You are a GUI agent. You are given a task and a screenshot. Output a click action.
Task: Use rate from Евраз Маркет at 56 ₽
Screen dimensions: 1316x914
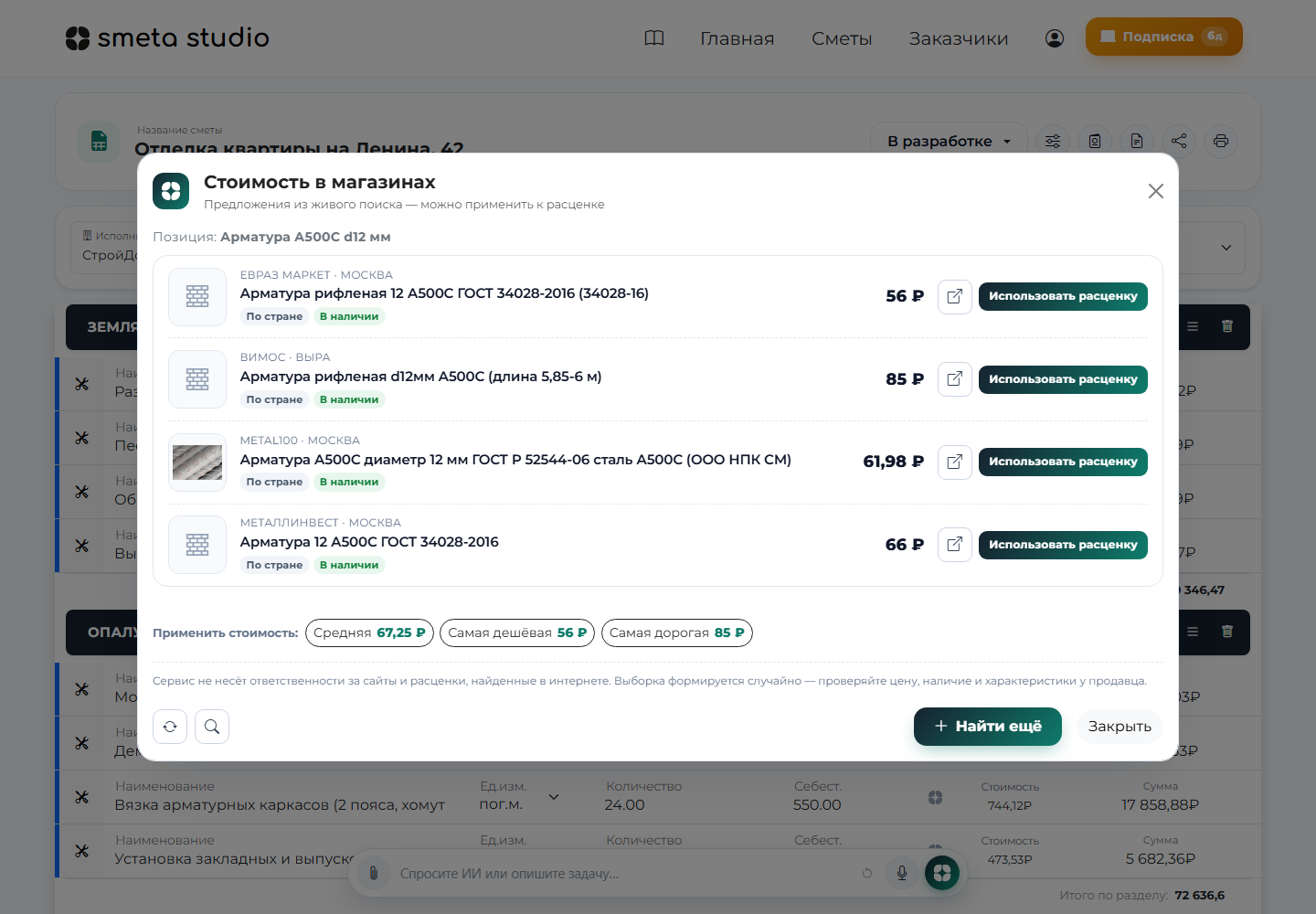point(1063,296)
